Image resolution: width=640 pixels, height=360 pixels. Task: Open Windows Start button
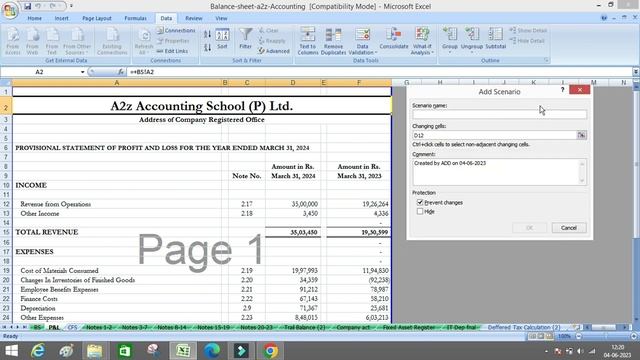point(11,351)
